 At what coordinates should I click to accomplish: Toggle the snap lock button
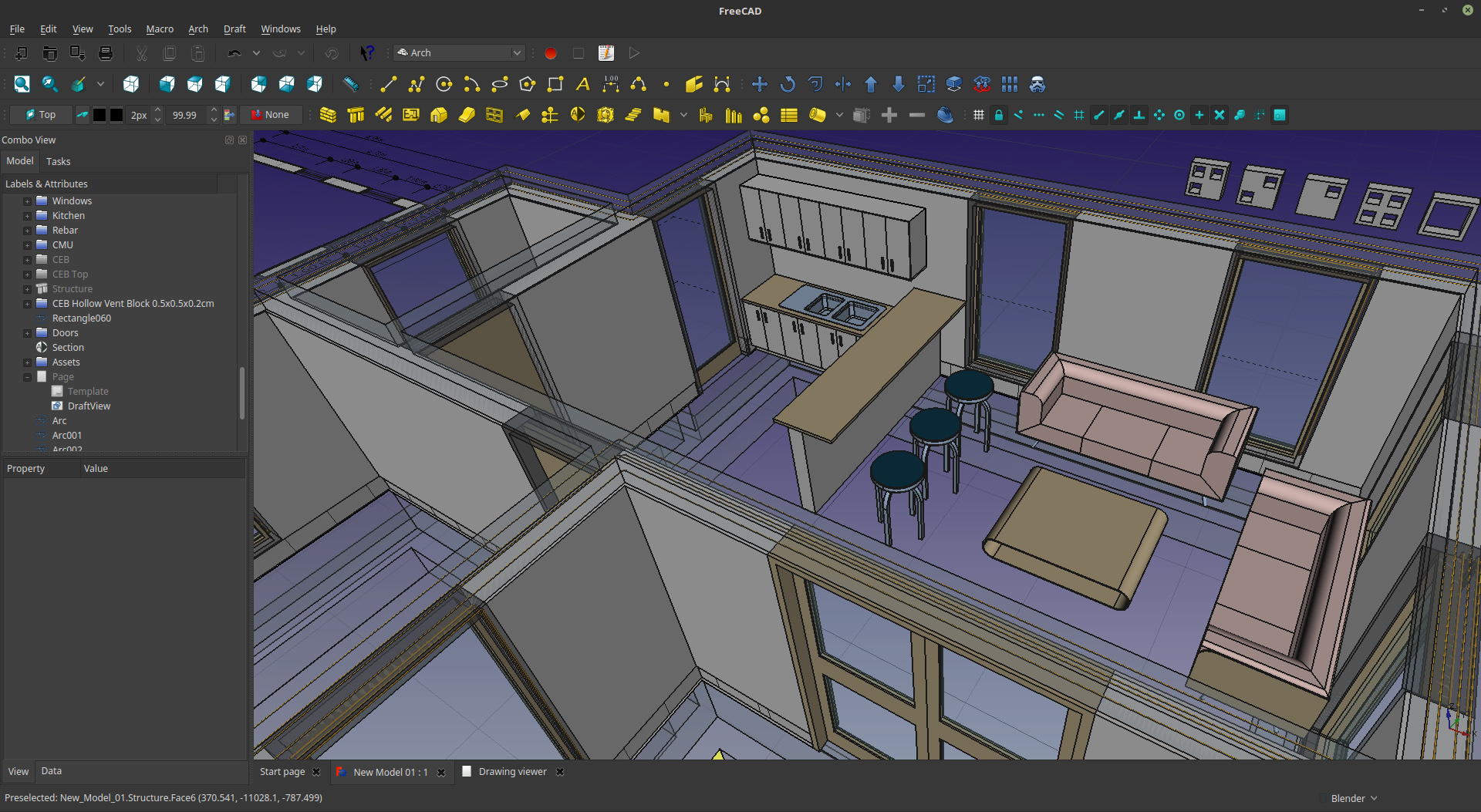[x=999, y=115]
